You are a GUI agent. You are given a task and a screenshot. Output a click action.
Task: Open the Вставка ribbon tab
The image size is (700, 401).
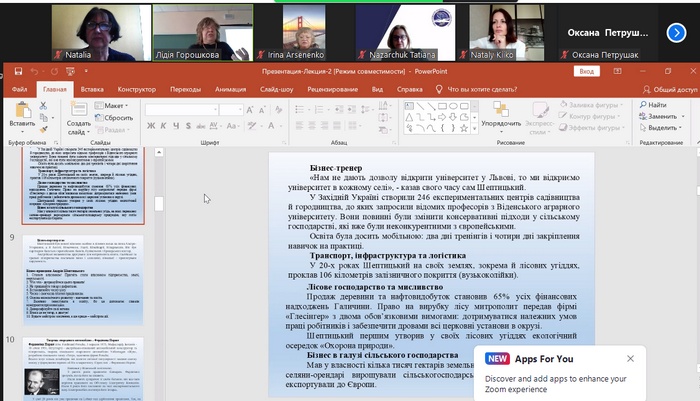[92, 89]
